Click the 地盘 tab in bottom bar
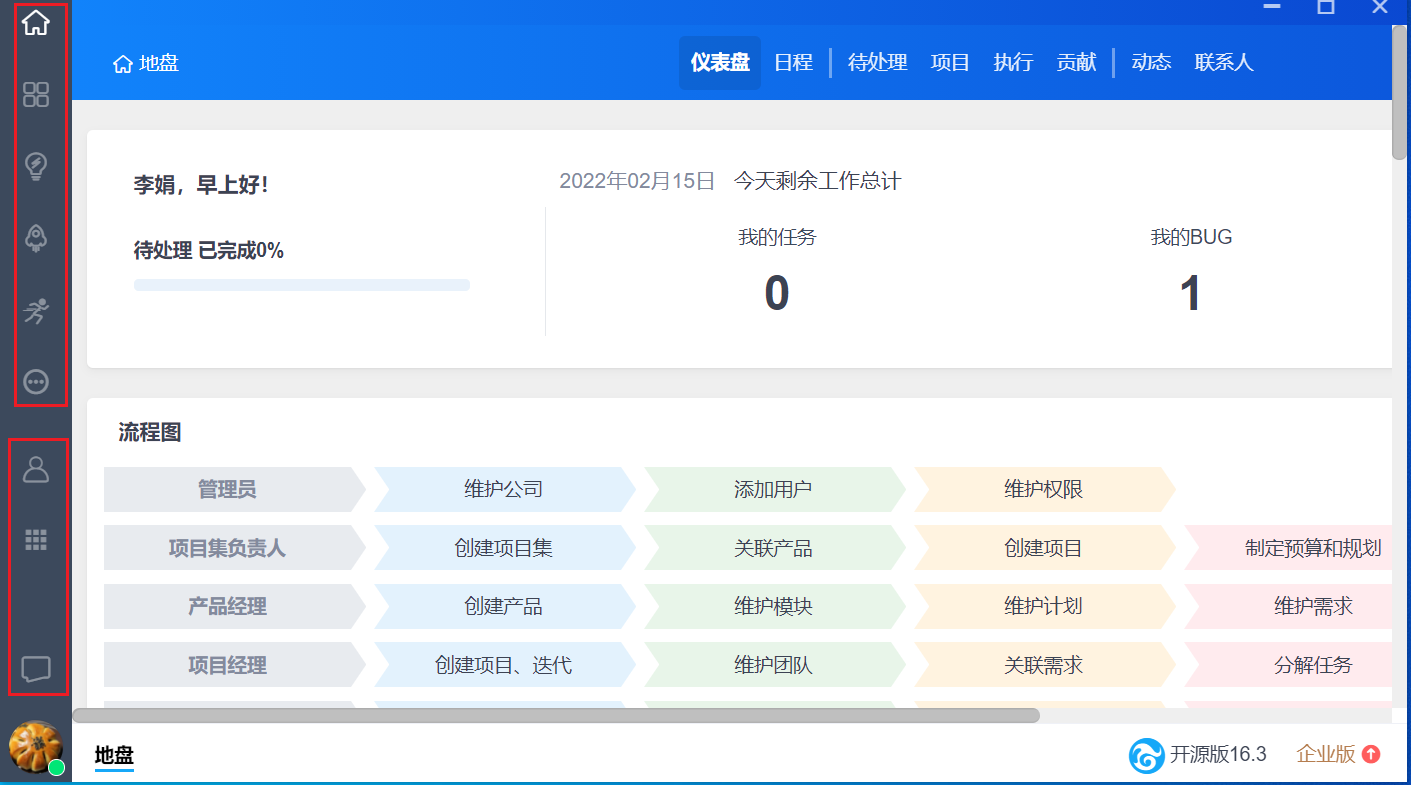Viewport: 1411px width, 785px height. tap(114, 755)
